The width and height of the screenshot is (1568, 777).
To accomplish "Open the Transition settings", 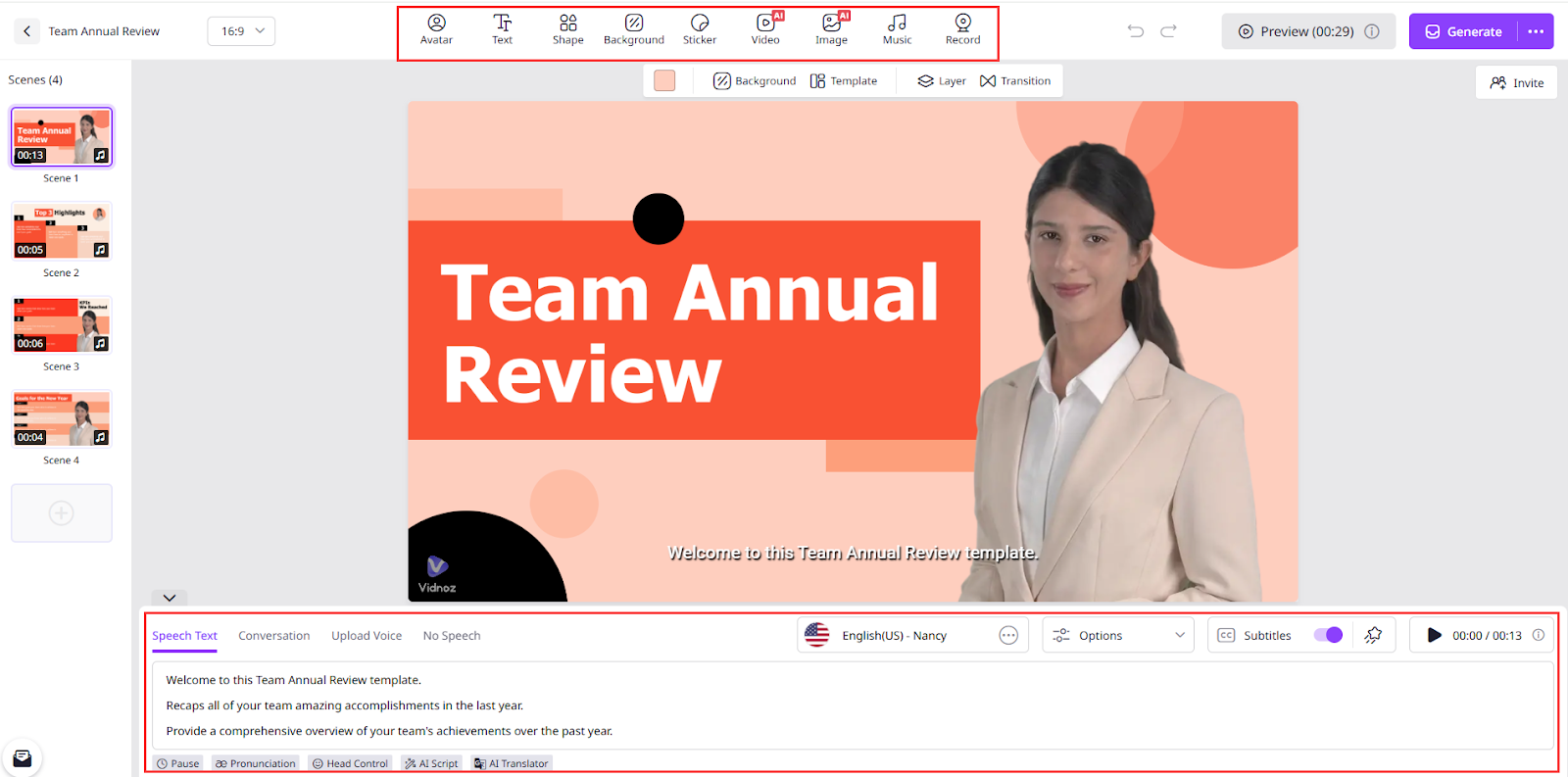I will click(x=1015, y=81).
